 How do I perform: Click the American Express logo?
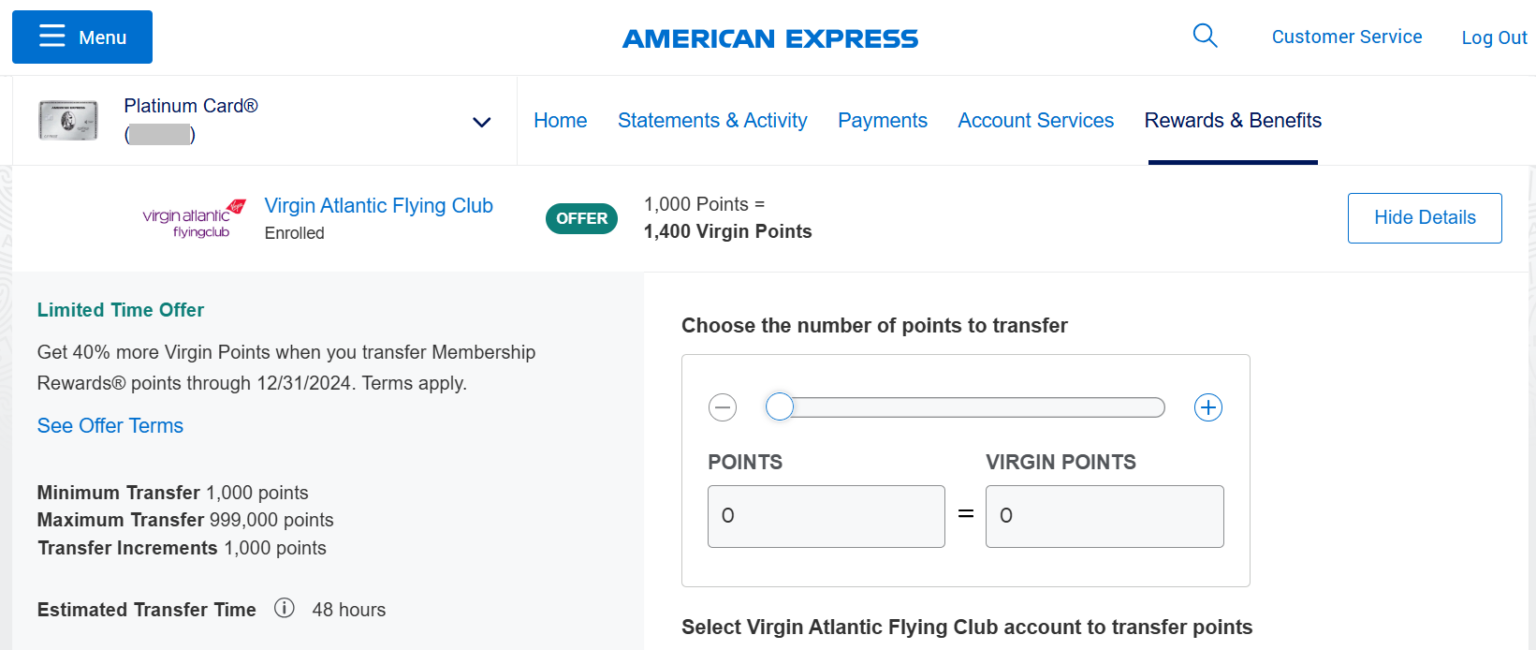pos(769,39)
